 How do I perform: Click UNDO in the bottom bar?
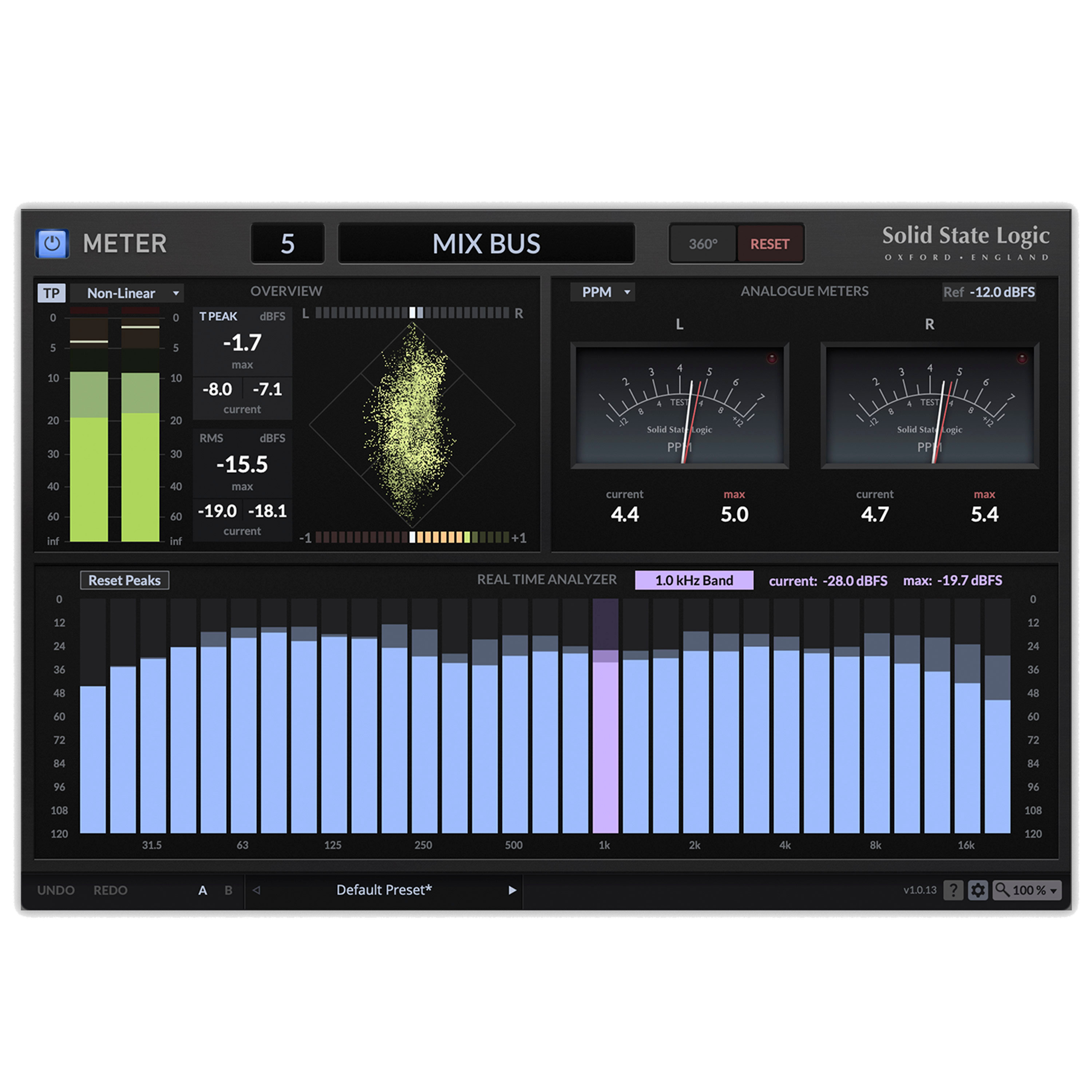pos(56,890)
